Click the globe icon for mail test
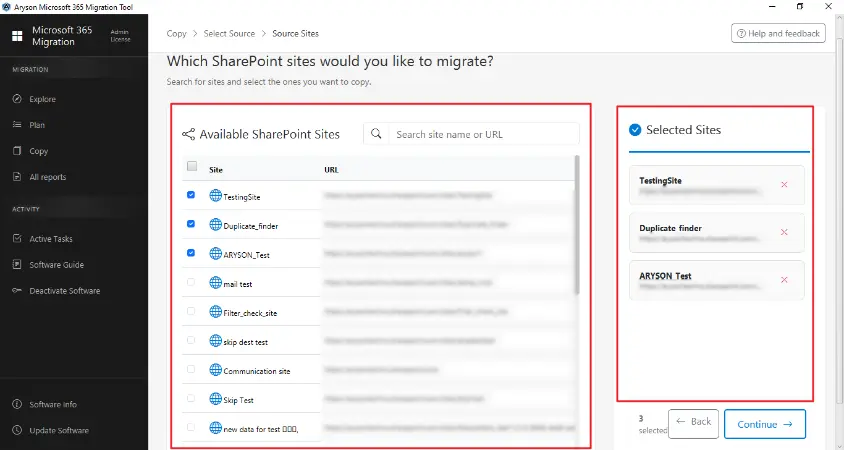The image size is (844, 450). point(215,283)
